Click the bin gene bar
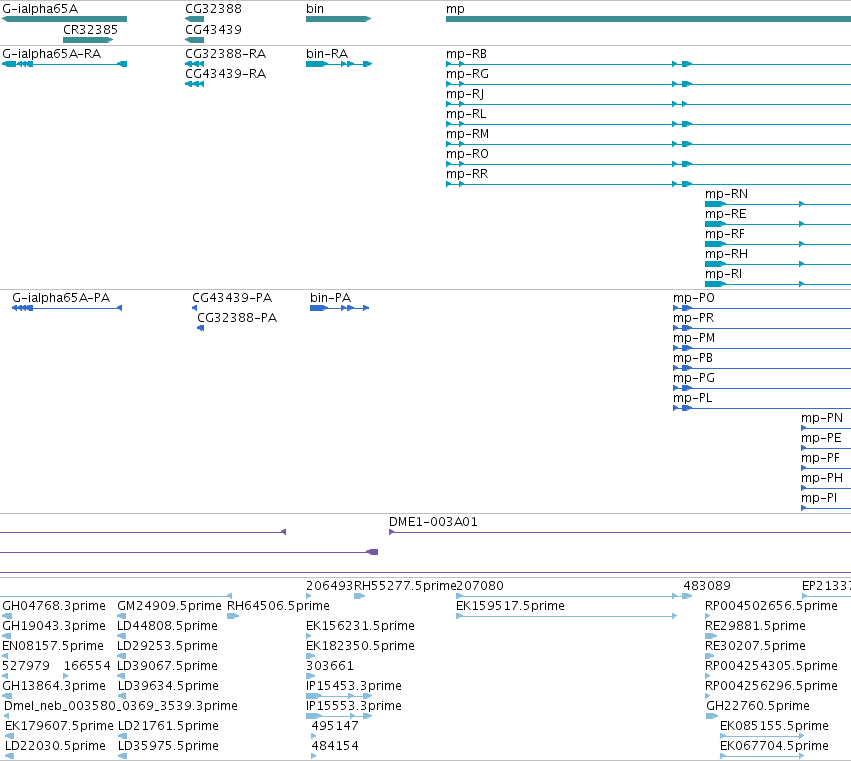The height and width of the screenshot is (761, 851). pos(339,19)
